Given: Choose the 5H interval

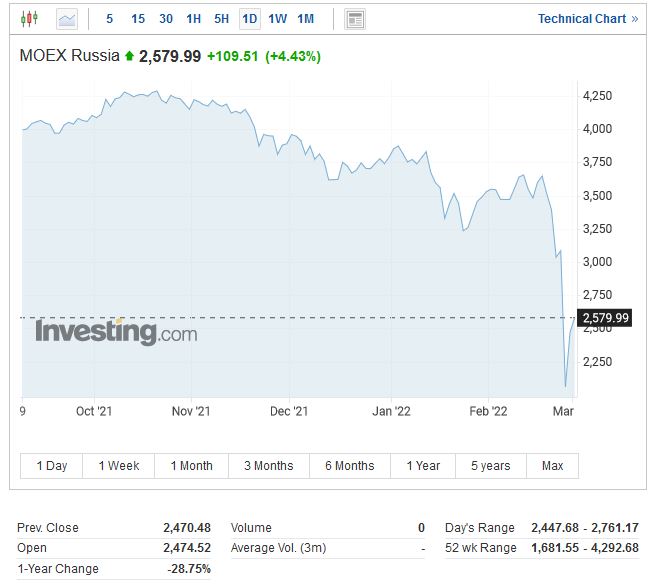Looking at the screenshot, I should coord(222,19).
